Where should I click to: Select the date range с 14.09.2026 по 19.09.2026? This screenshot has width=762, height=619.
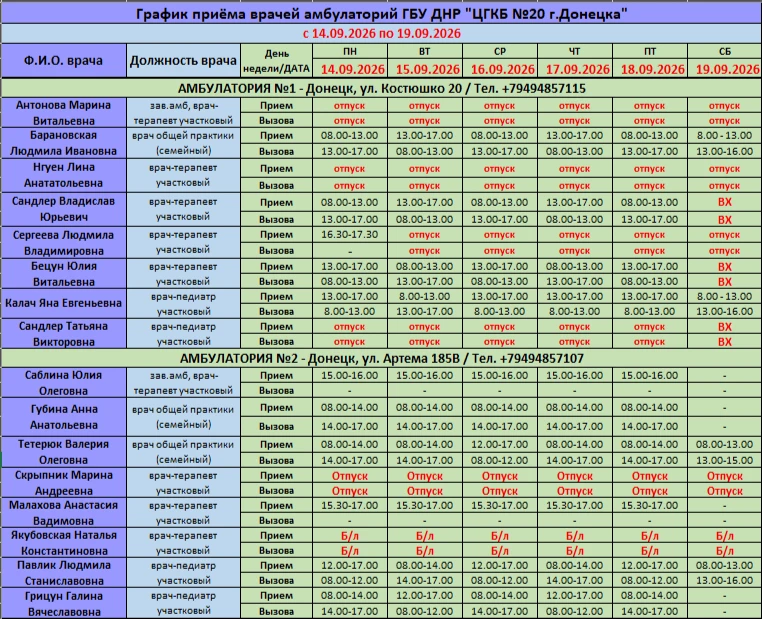(x=381, y=34)
